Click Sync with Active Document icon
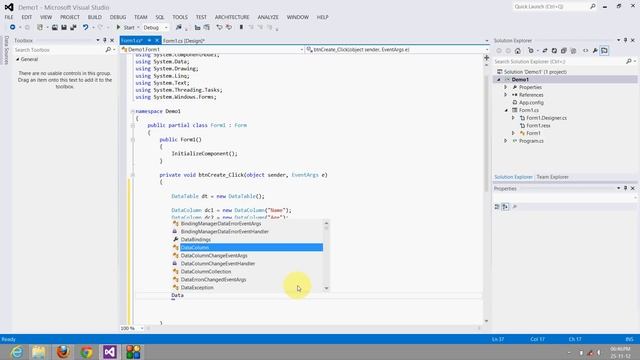The image size is (640, 360). [x=545, y=51]
